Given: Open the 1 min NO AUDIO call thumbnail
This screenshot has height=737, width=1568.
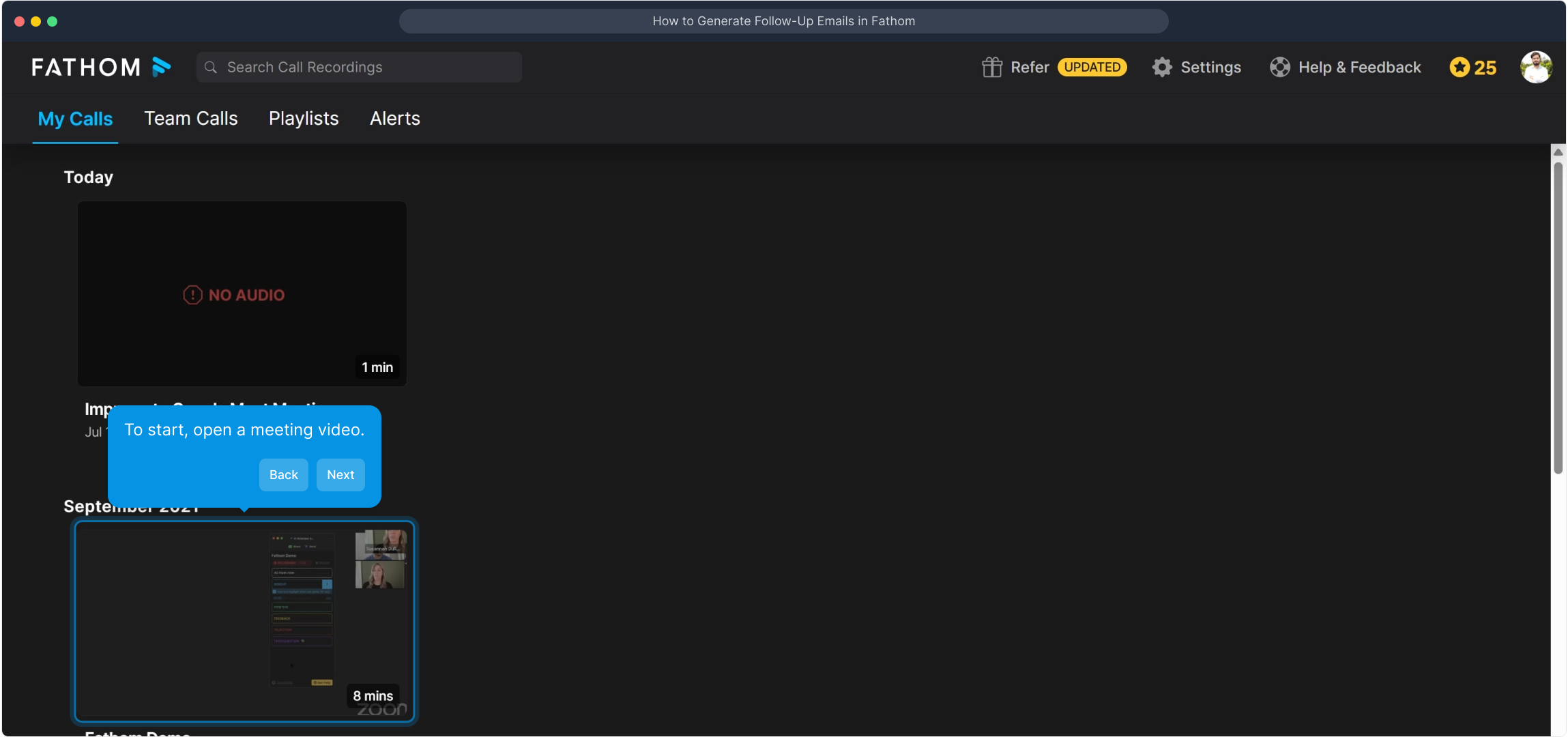Looking at the screenshot, I should point(242,293).
